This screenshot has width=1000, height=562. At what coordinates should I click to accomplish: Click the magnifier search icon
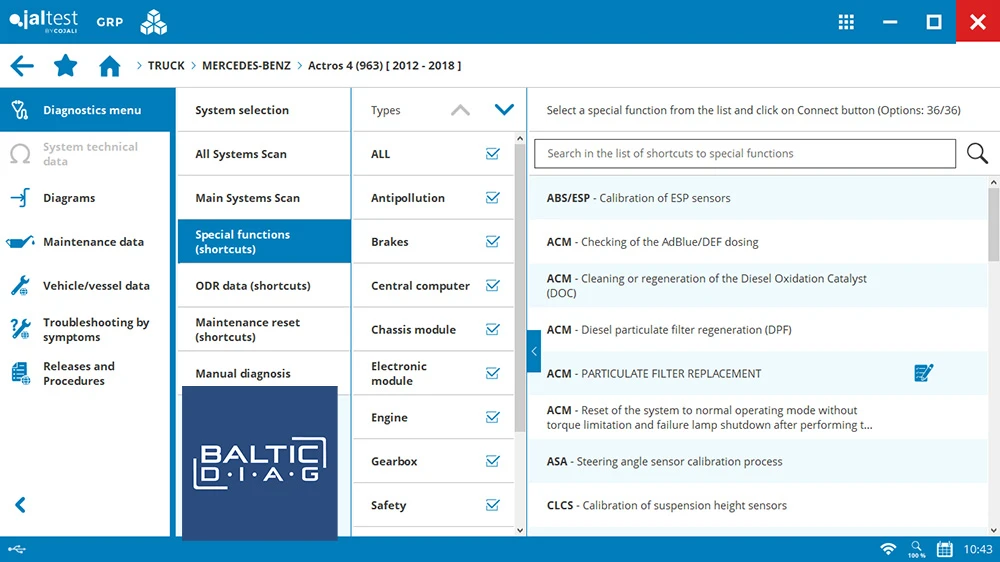click(976, 153)
